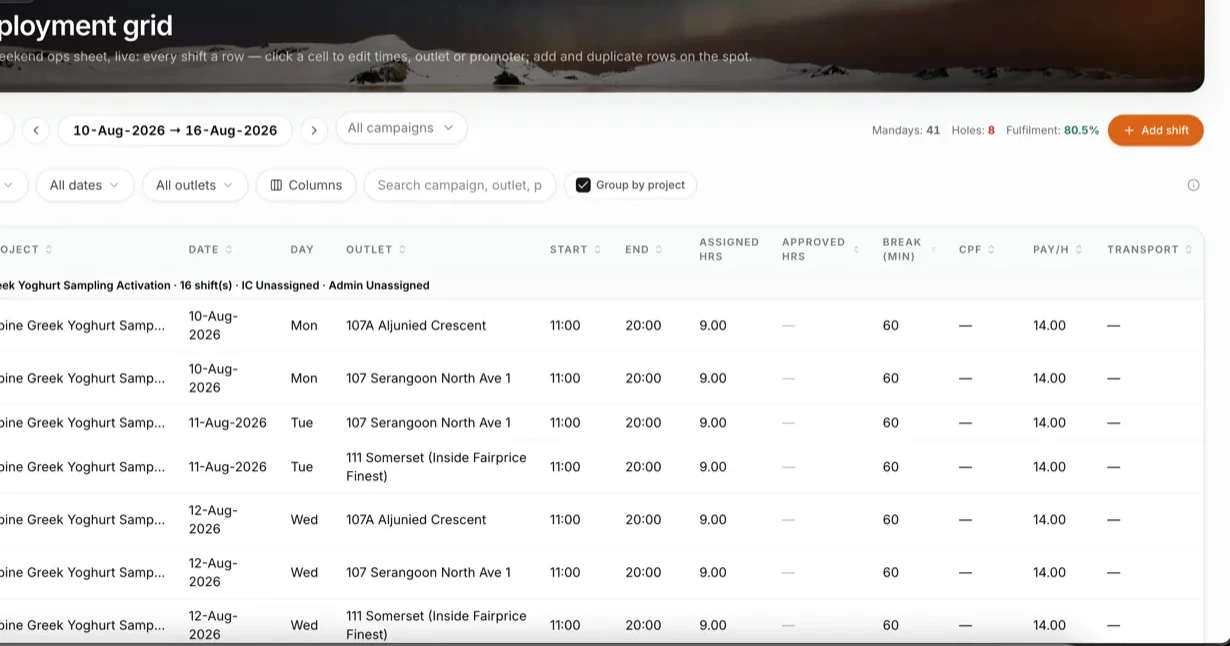This screenshot has width=1230, height=646.
Task: Select the Greek Yoghurt Sampling Activation group header
Action: (600, 285)
